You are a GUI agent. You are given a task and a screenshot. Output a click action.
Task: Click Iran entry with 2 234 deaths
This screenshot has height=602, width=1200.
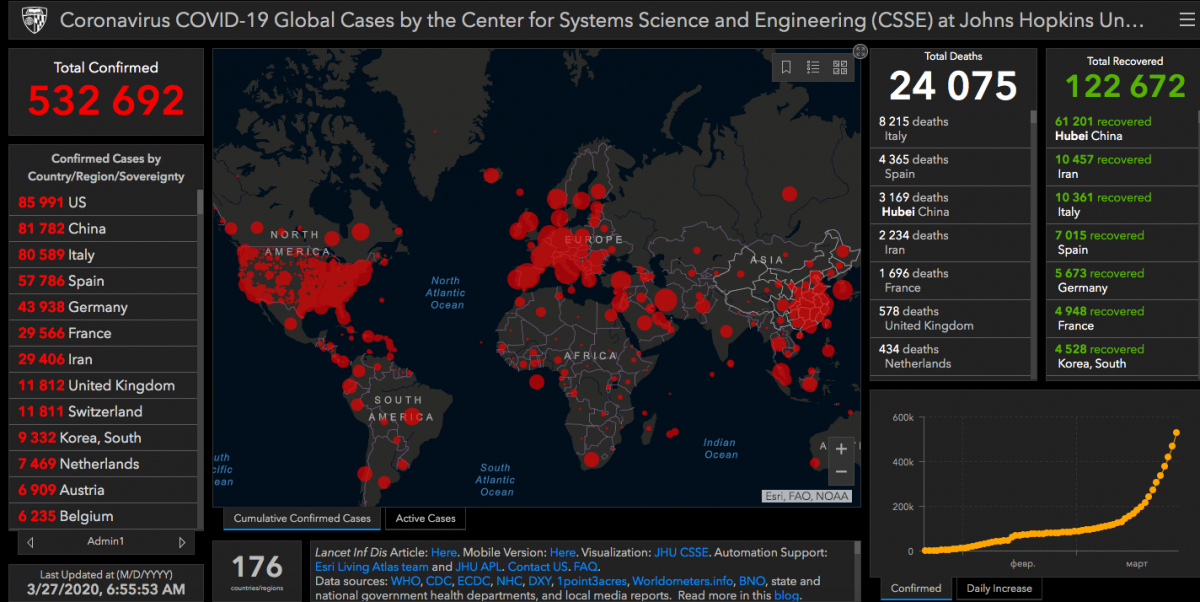(950, 243)
